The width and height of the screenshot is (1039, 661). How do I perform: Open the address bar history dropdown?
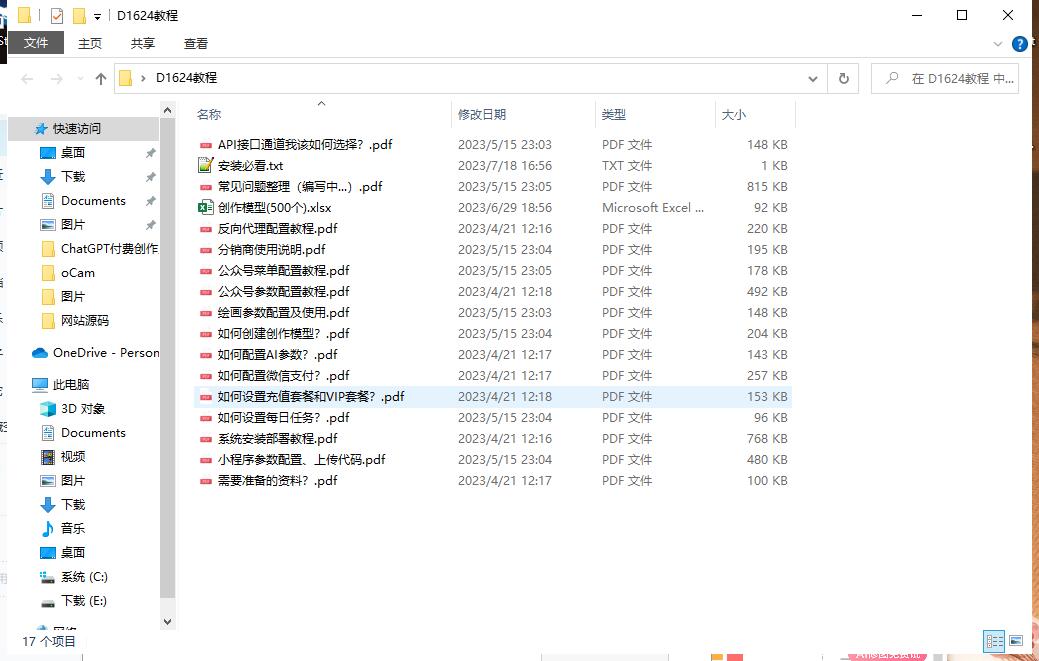click(813, 79)
